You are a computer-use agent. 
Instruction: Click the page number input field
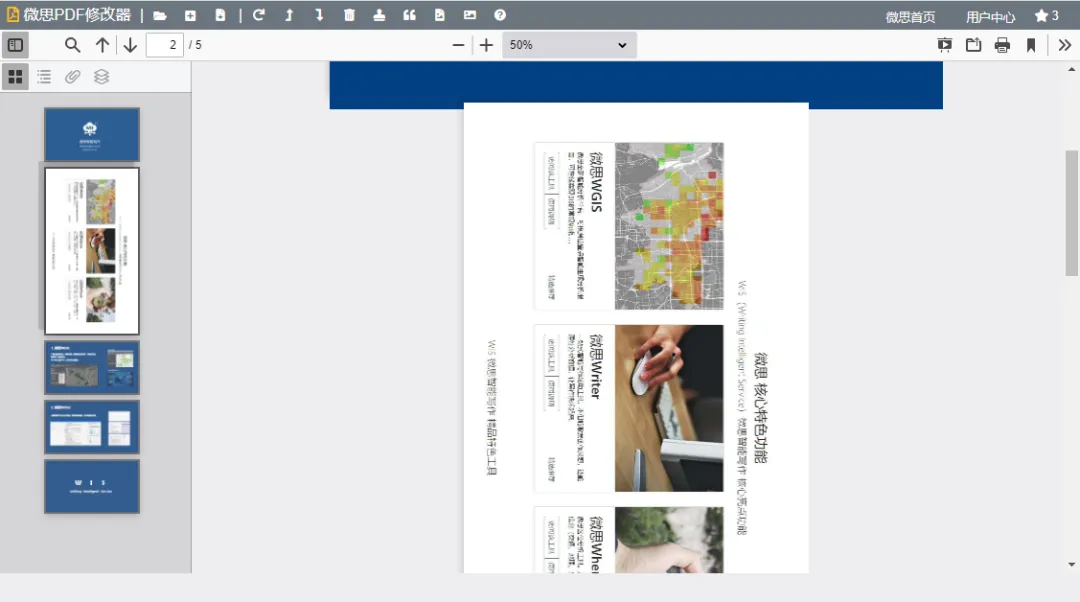click(x=165, y=45)
